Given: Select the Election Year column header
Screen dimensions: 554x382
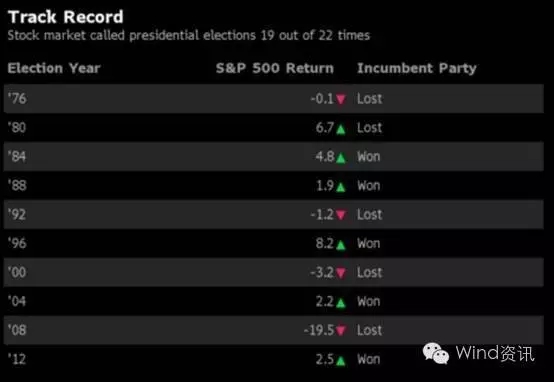Looking at the screenshot, I should pos(54,68).
